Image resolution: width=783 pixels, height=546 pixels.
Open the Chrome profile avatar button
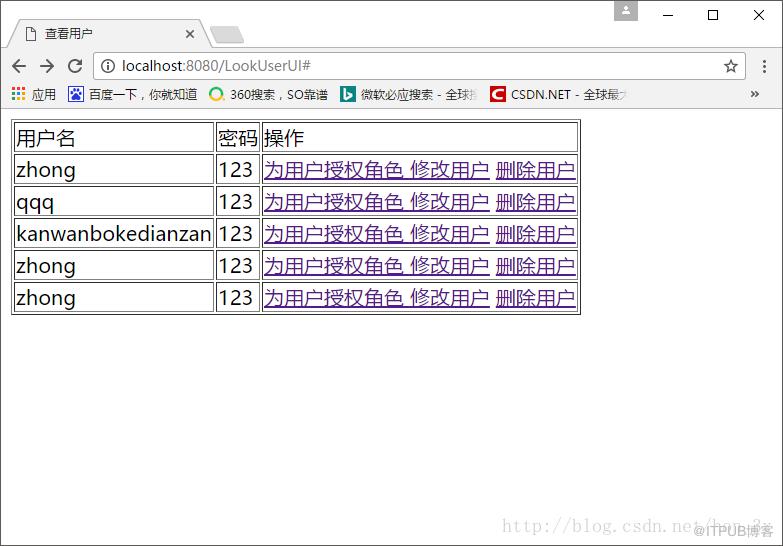pos(626,10)
